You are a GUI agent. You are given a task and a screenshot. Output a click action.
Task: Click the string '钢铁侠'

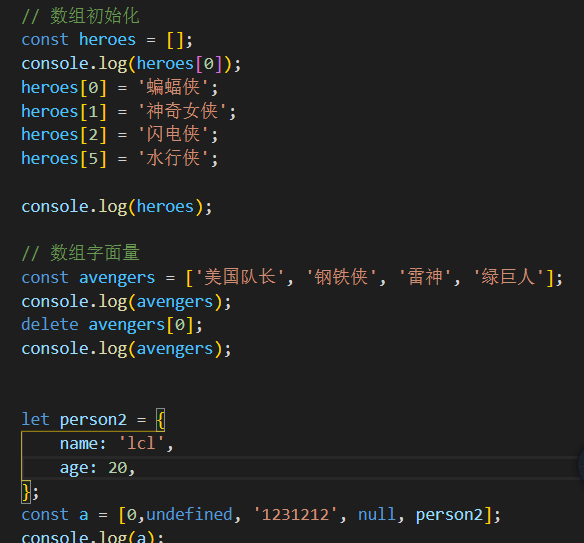click(342, 277)
